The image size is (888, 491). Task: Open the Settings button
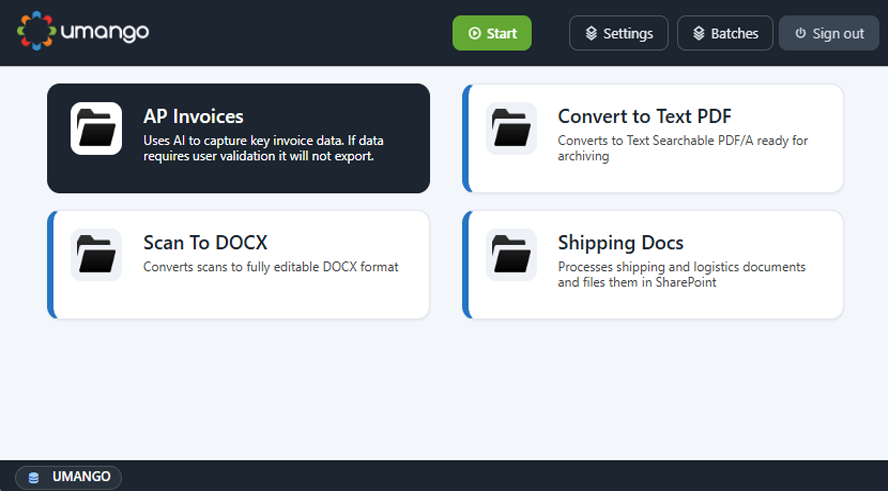[x=618, y=33]
